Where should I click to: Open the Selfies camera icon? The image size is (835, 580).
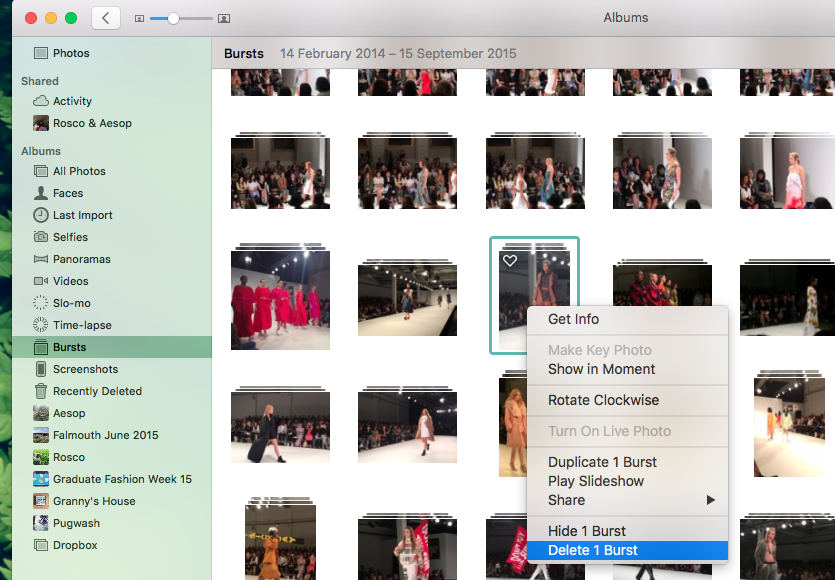40,236
